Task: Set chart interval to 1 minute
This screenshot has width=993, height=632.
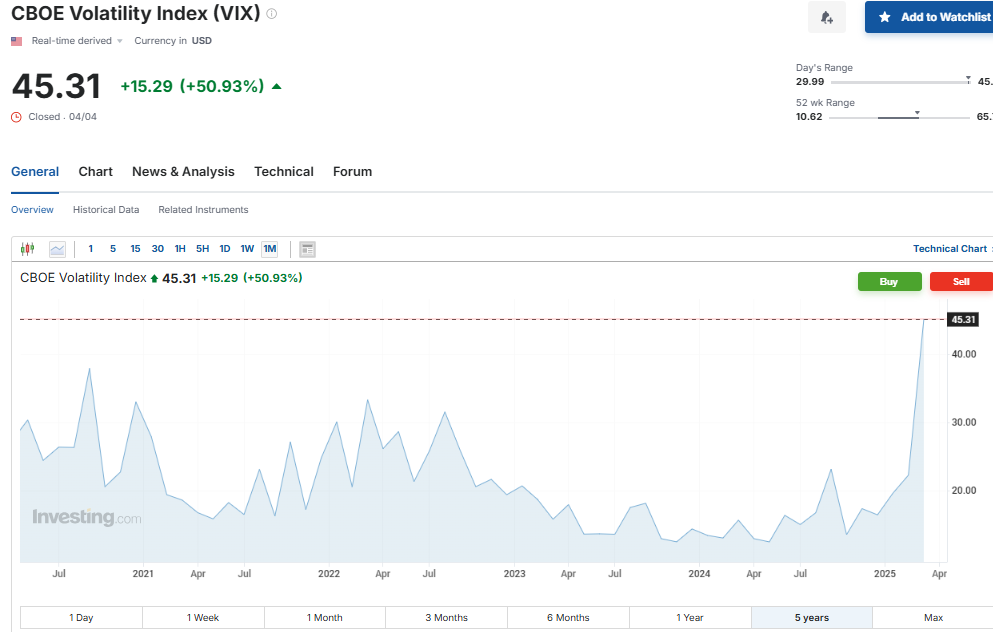Action: click(x=91, y=249)
